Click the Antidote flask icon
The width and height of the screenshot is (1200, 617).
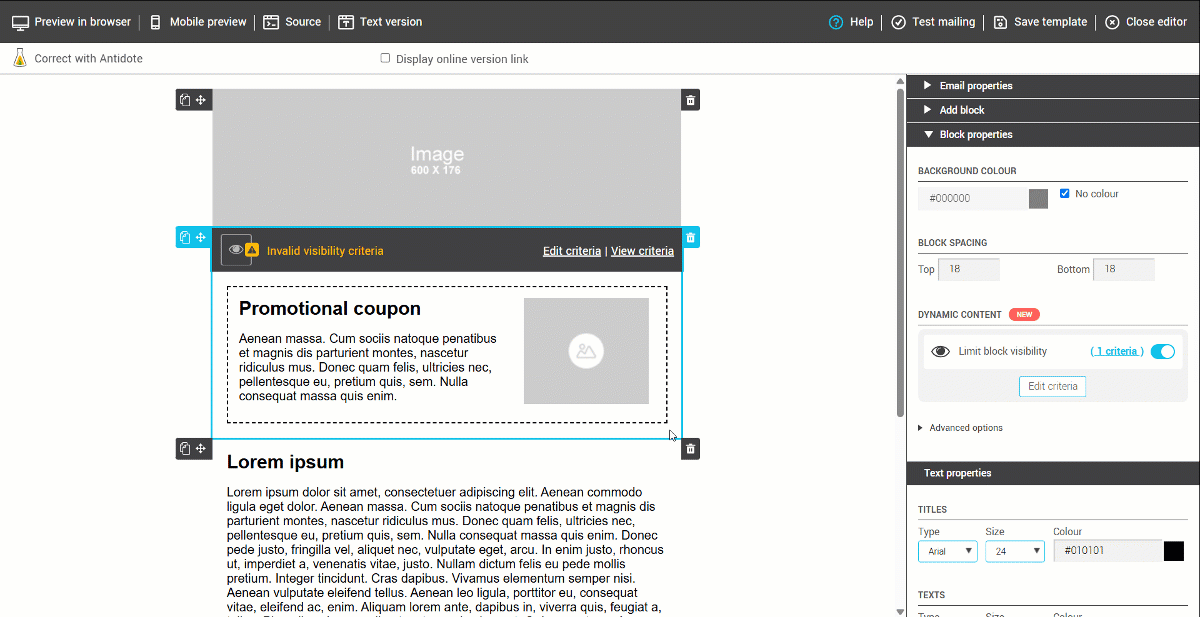point(19,58)
